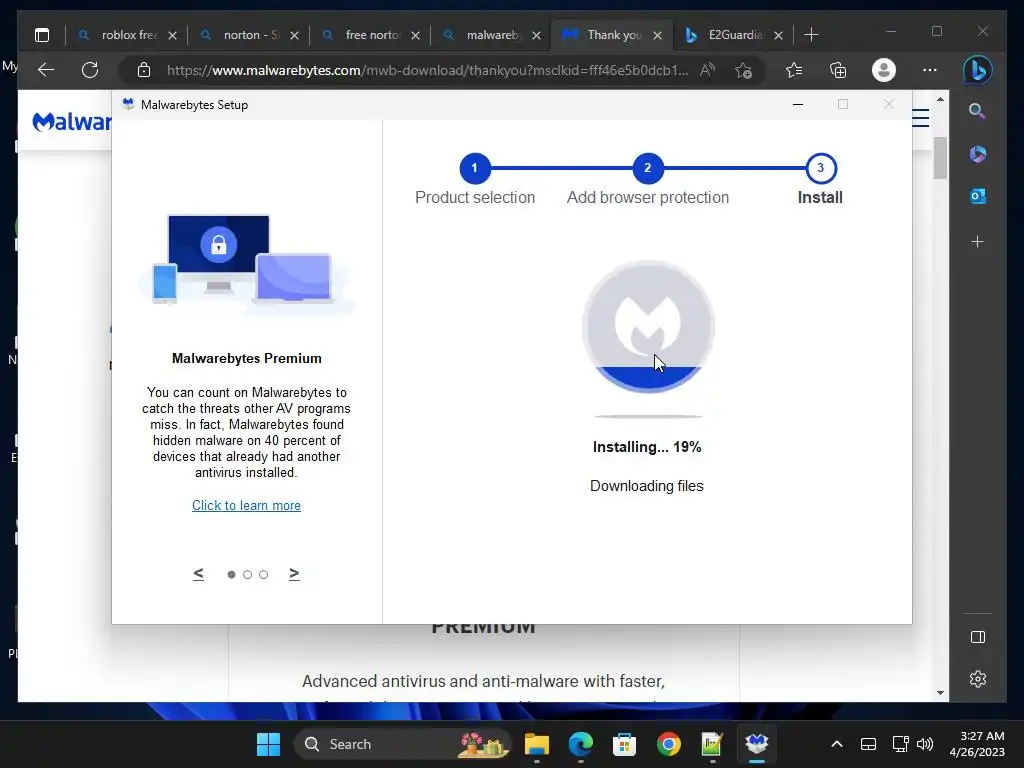The image size is (1024, 768).
Task: Click the Edge tab actions menu icon
Action: pos(42,35)
